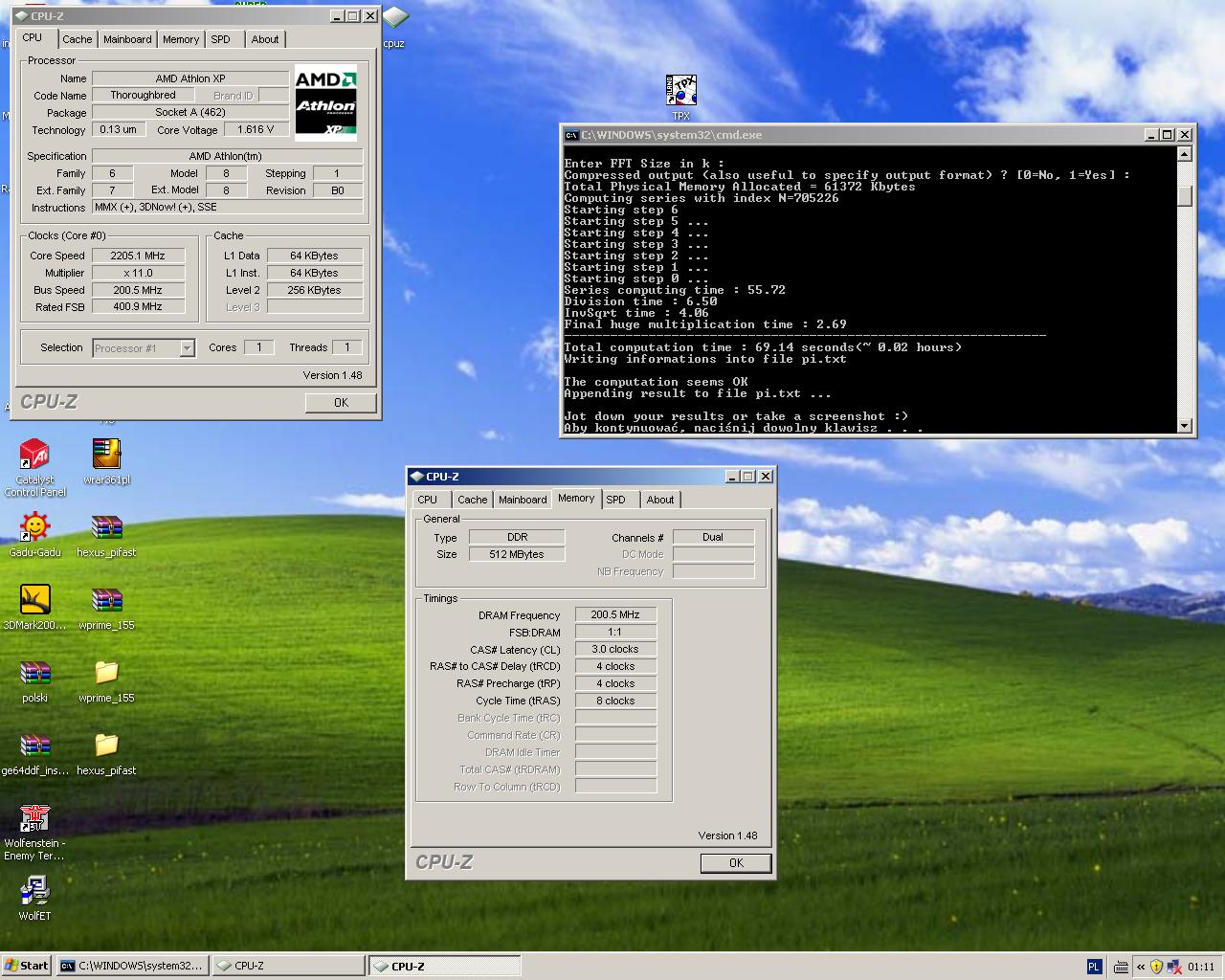The height and width of the screenshot is (980, 1225).
Task: Click OK in the CPU-Z processor window
Action: [x=341, y=403]
